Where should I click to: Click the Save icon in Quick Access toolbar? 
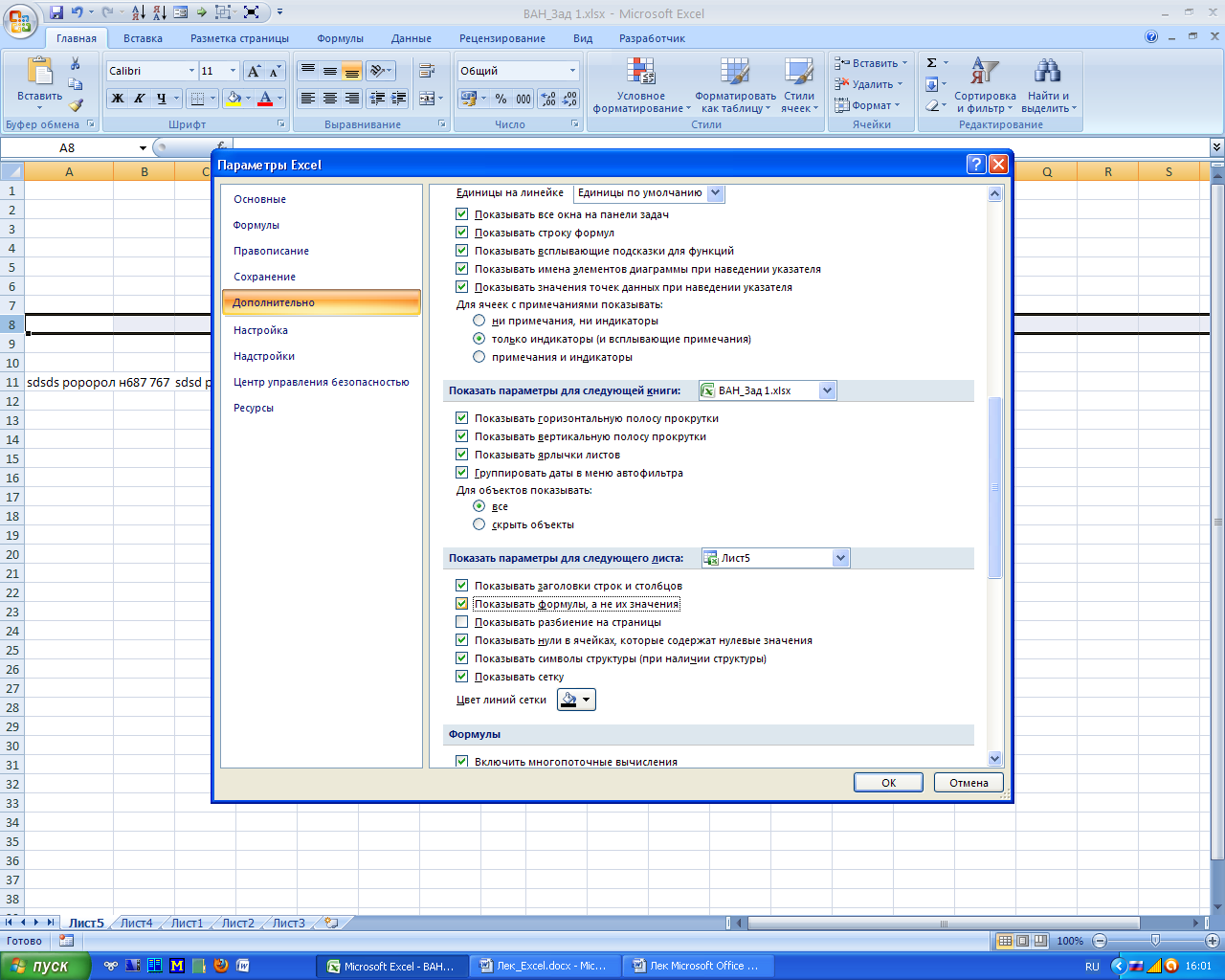(x=56, y=12)
